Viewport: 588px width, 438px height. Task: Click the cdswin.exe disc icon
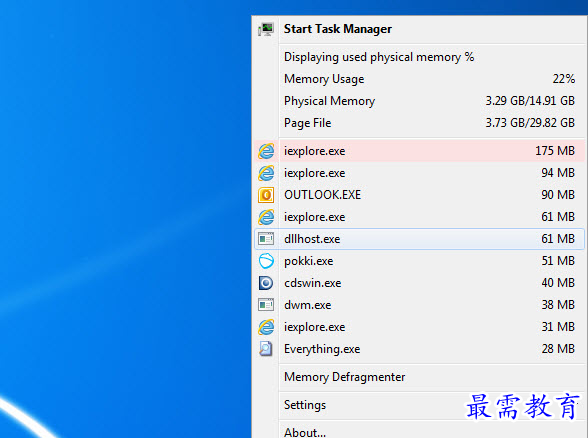click(x=266, y=283)
